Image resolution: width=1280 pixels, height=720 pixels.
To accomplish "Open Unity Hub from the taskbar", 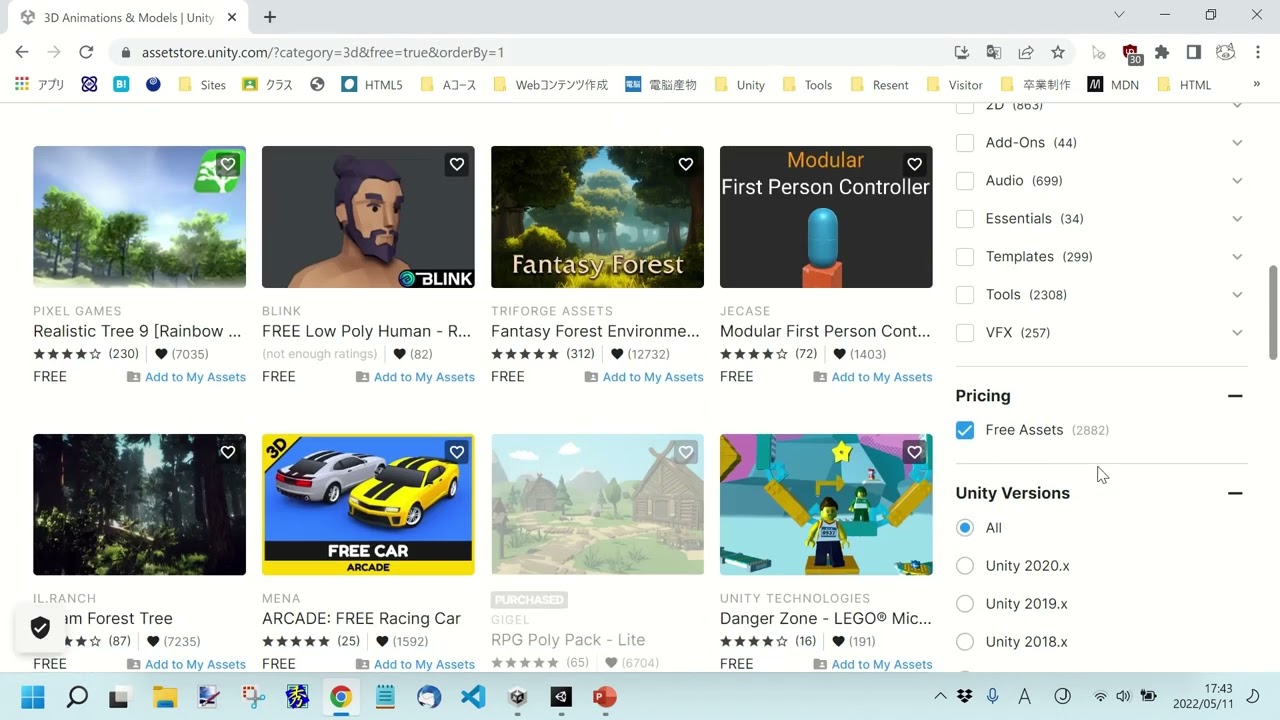I will tap(517, 697).
